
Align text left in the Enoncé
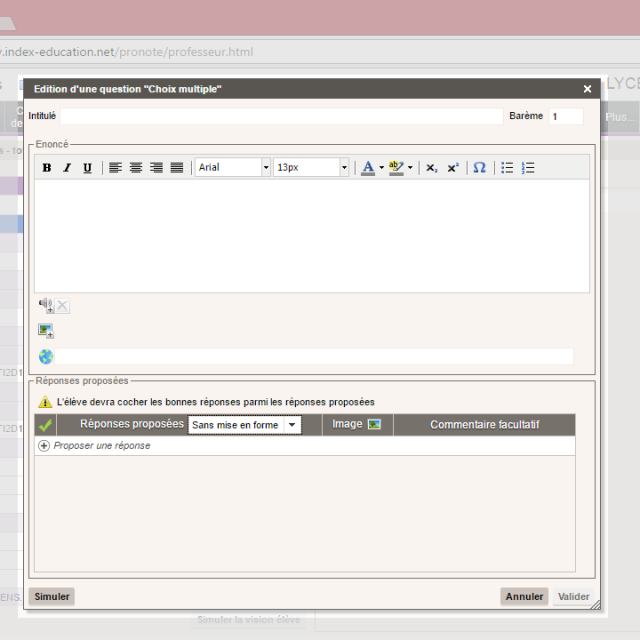[116, 168]
